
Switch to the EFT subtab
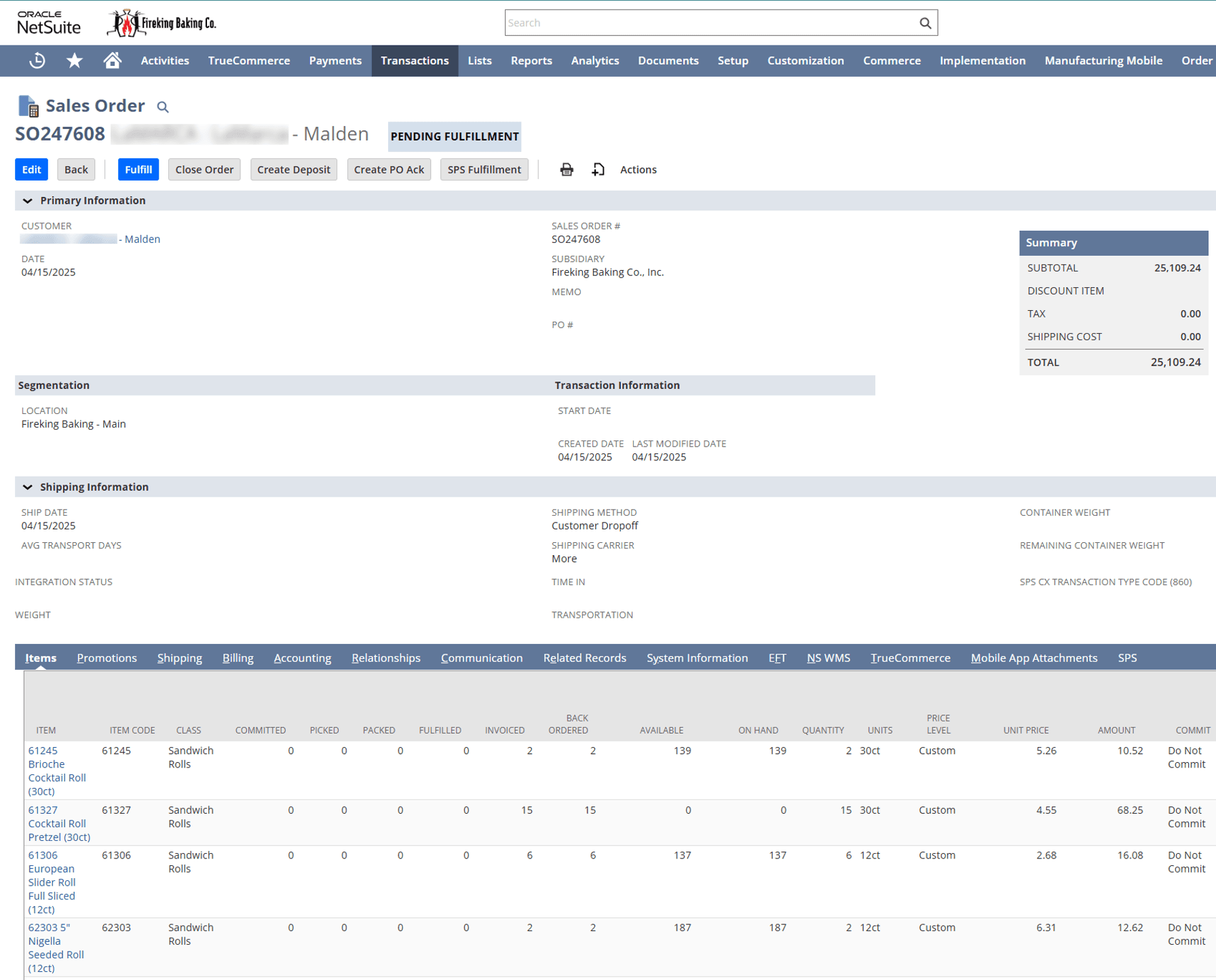tap(778, 658)
